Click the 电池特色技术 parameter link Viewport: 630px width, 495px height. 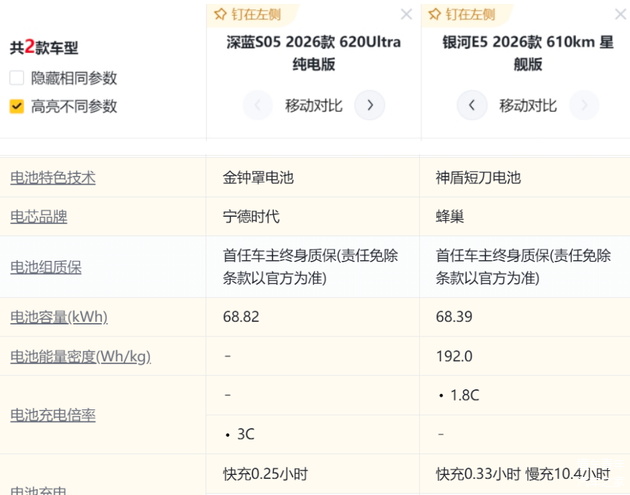click(x=53, y=178)
